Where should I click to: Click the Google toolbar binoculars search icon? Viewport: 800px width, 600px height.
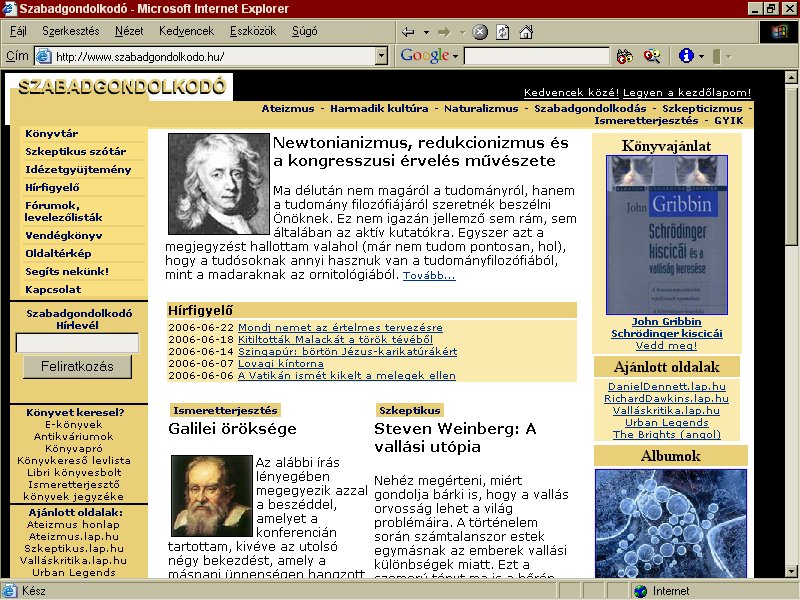click(x=624, y=56)
